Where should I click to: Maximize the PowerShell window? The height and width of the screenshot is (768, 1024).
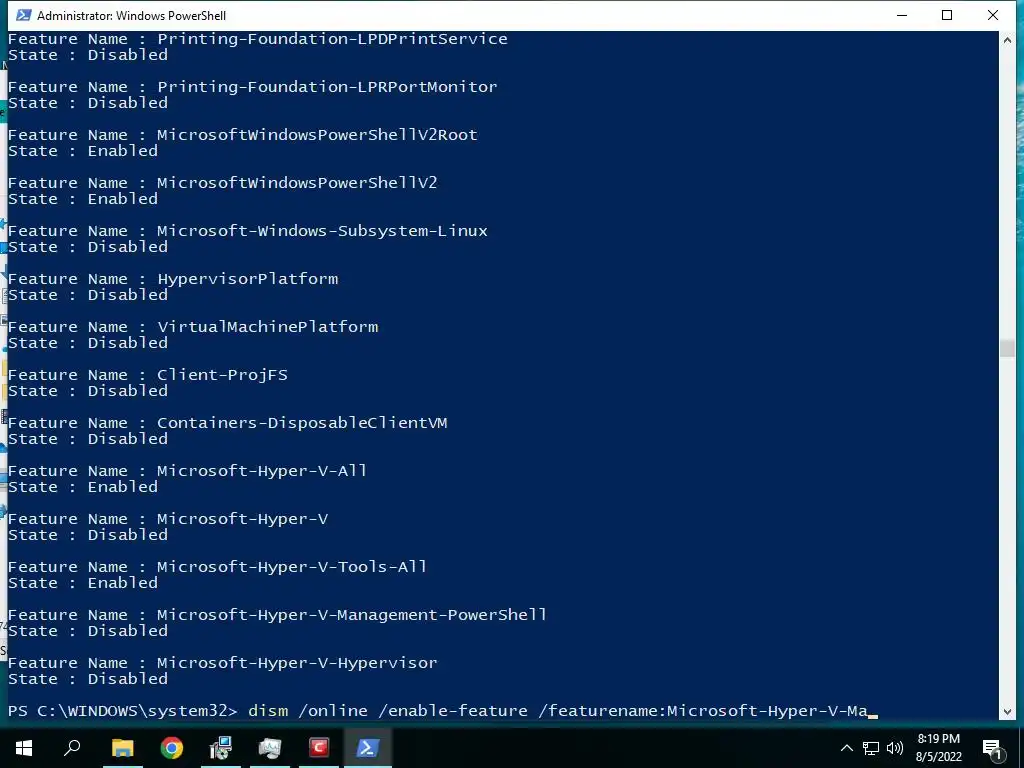coord(947,15)
